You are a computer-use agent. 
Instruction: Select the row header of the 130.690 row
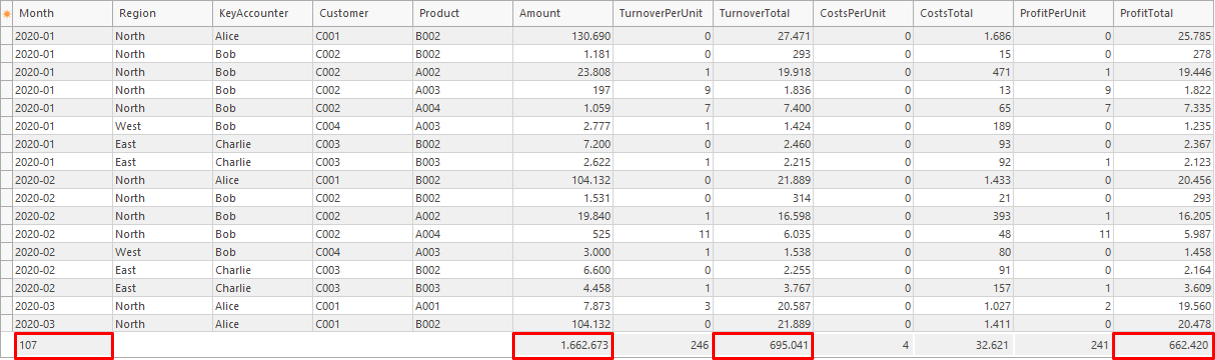click(x=6, y=35)
